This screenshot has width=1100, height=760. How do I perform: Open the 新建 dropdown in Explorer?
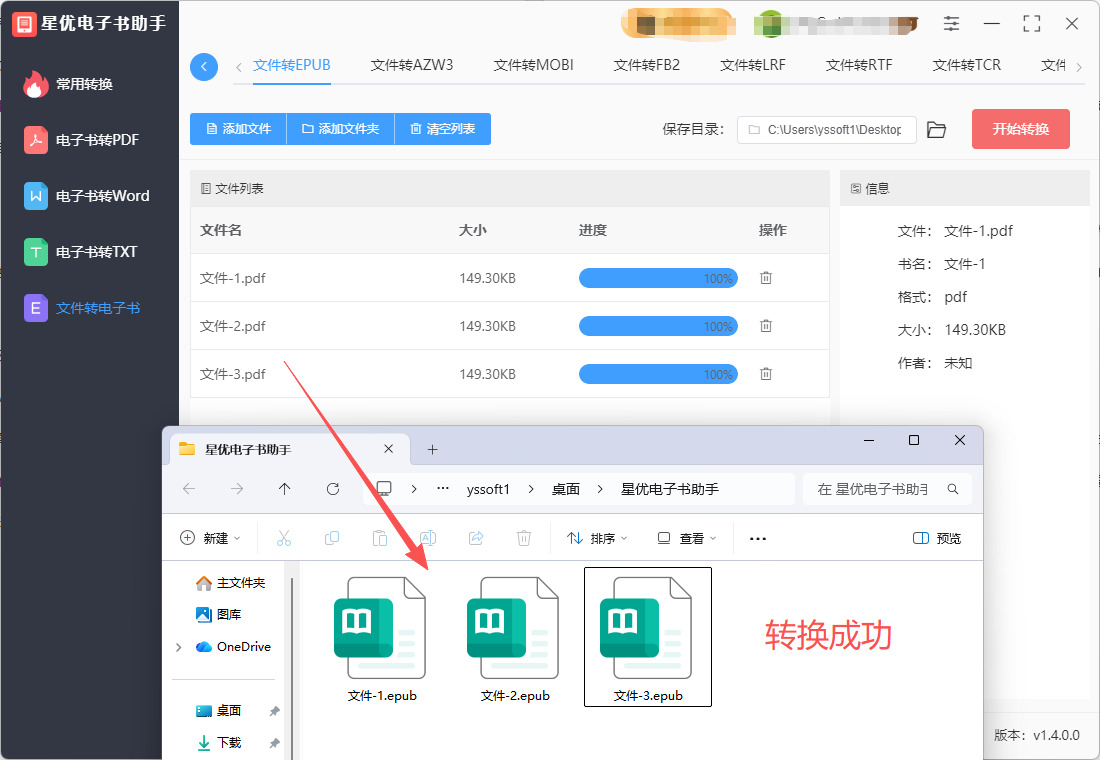tap(210, 538)
